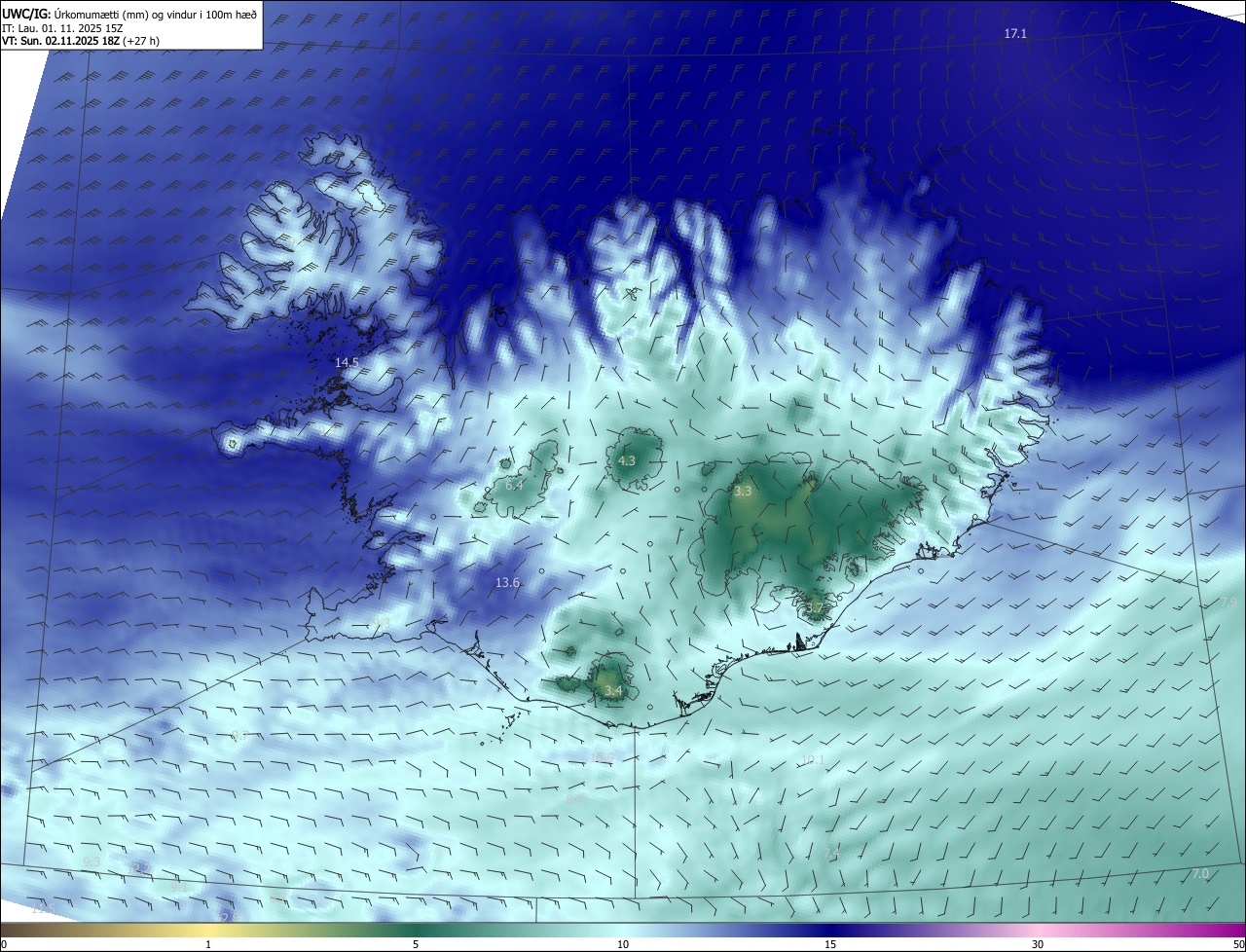Click the map value label 17.1
The image size is (1246, 952).
click(x=1015, y=34)
